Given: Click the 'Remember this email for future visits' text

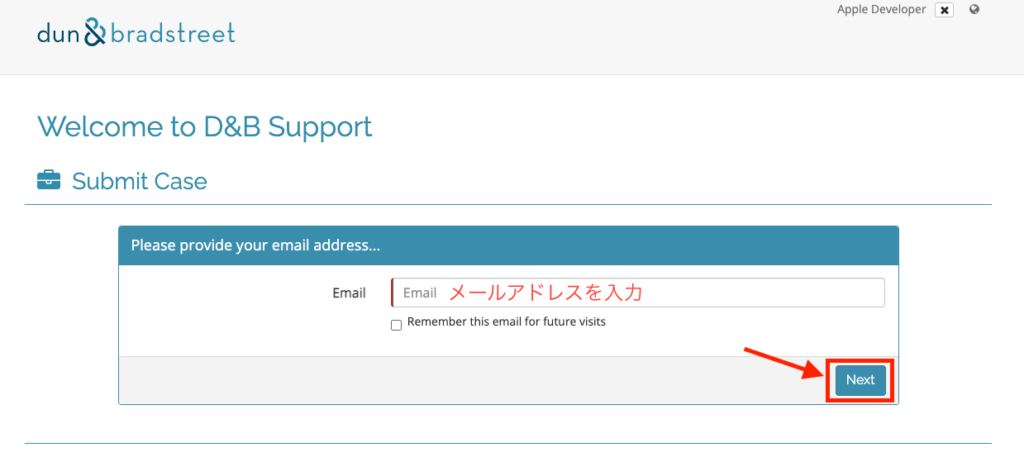Looking at the screenshot, I should (506, 322).
